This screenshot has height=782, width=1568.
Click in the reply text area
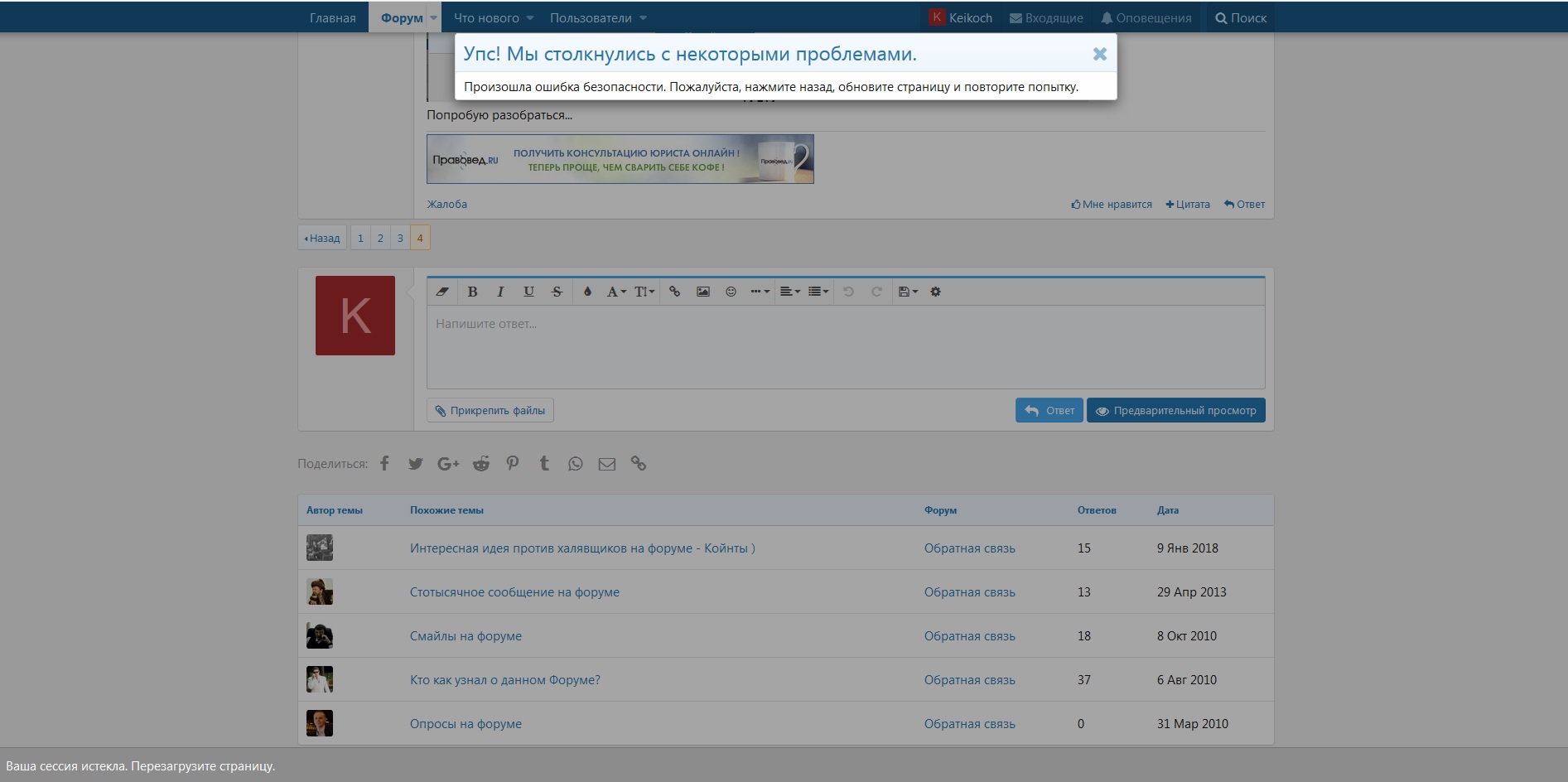click(845, 348)
